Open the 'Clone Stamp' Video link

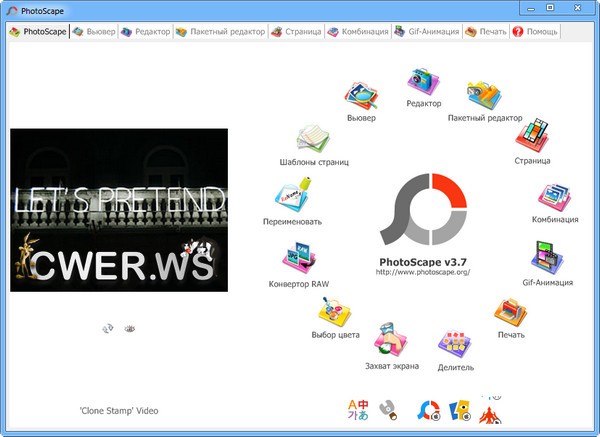(118, 411)
